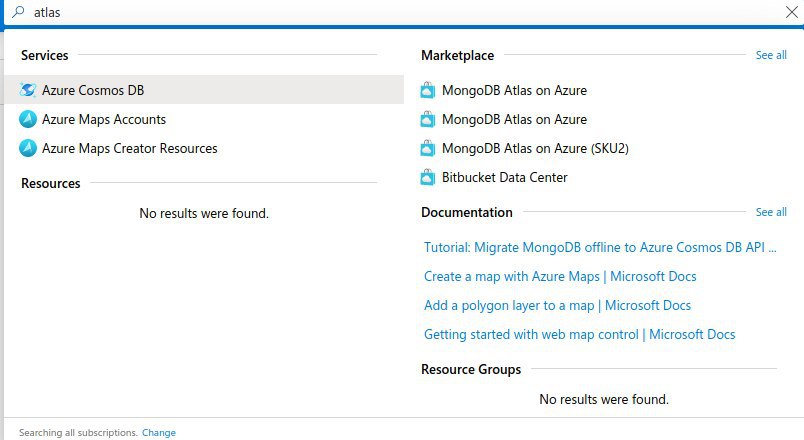The height and width of the screenshot is (440, 804).
Task: Click the Azure Maps Accounts icon
Action: tap(28, 119)
